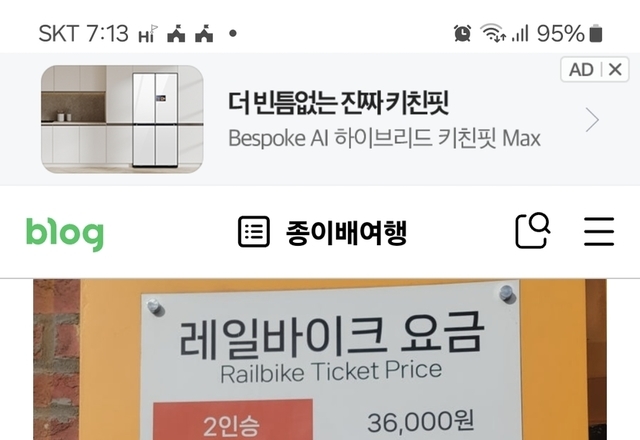Screen dimensions: 640x440
Task: Tap the battery indicator icon
Action: (x=596, y=33)
